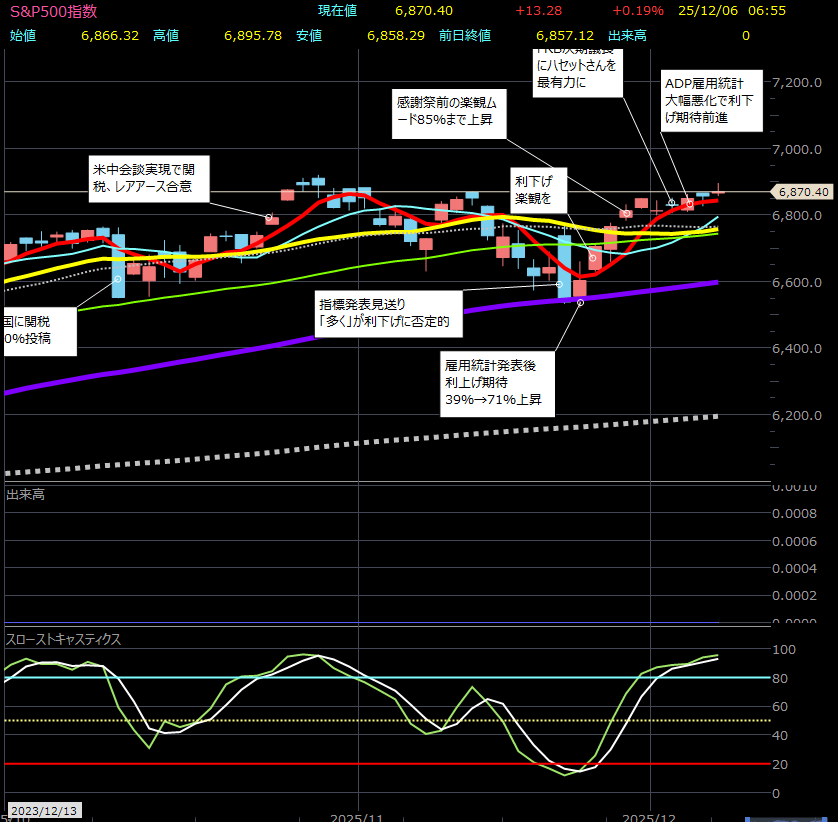Screen dimensions: 838x822
Task: Click the ADP雇用統計 annotation box
Action: point(712,100)
